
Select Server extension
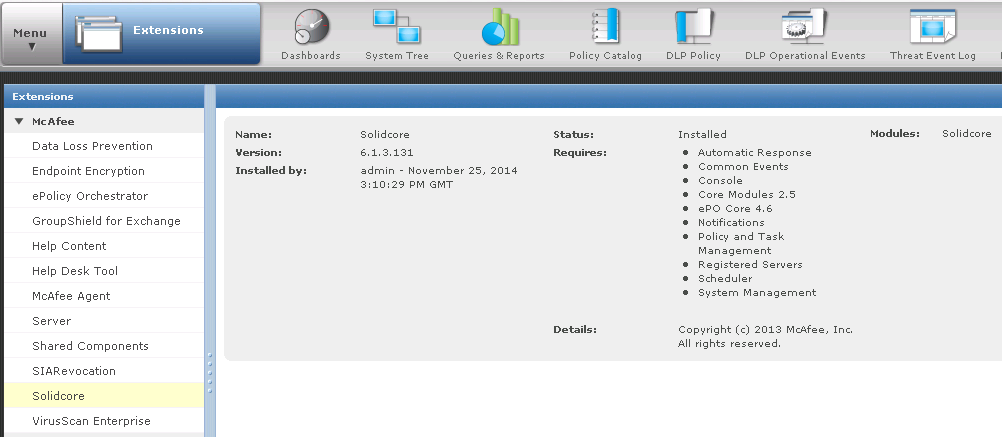click(104, 321)
